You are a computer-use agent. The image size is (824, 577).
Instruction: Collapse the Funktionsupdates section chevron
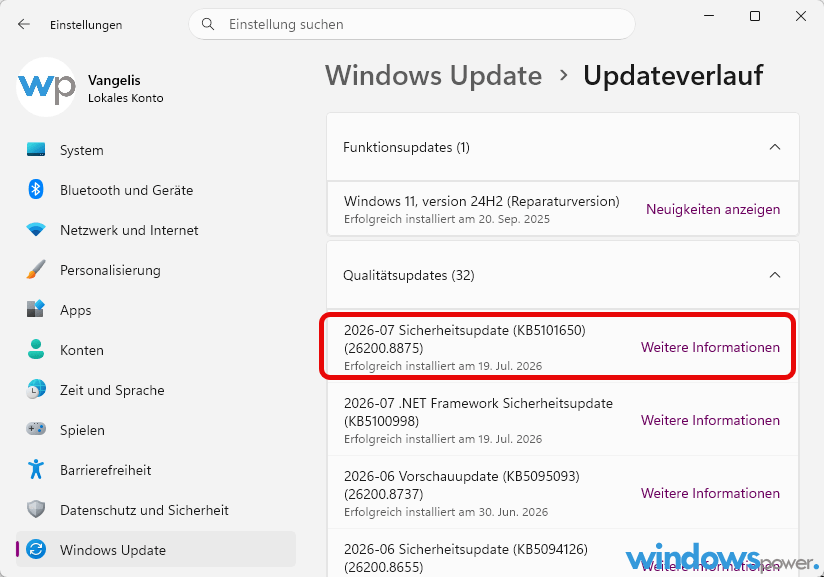(x=775, y=147)
